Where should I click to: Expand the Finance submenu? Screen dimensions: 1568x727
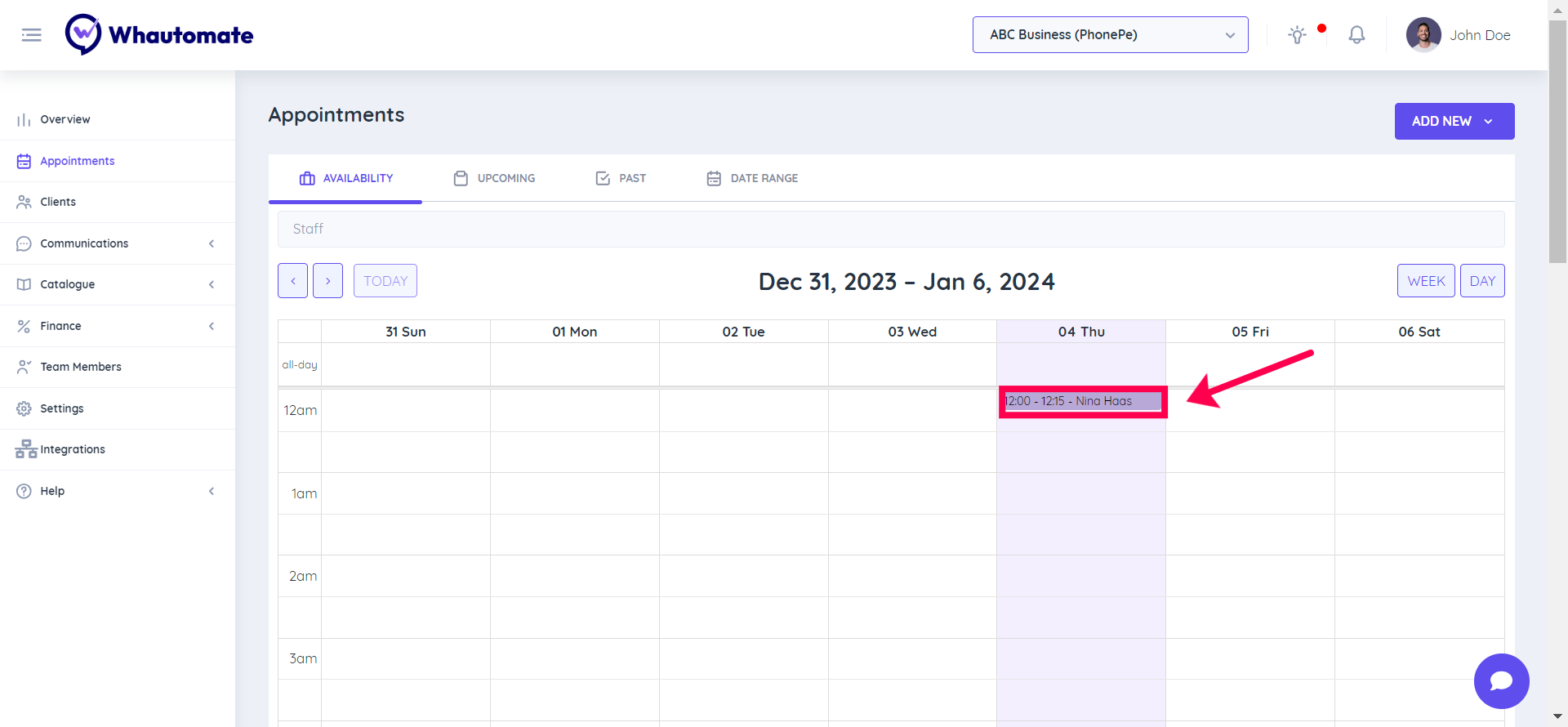click(x=60, y=326)
